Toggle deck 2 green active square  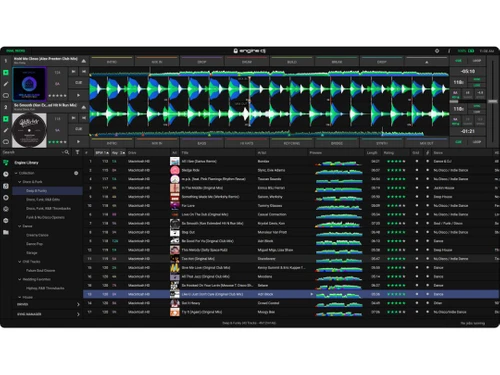[x=6, y=119]
